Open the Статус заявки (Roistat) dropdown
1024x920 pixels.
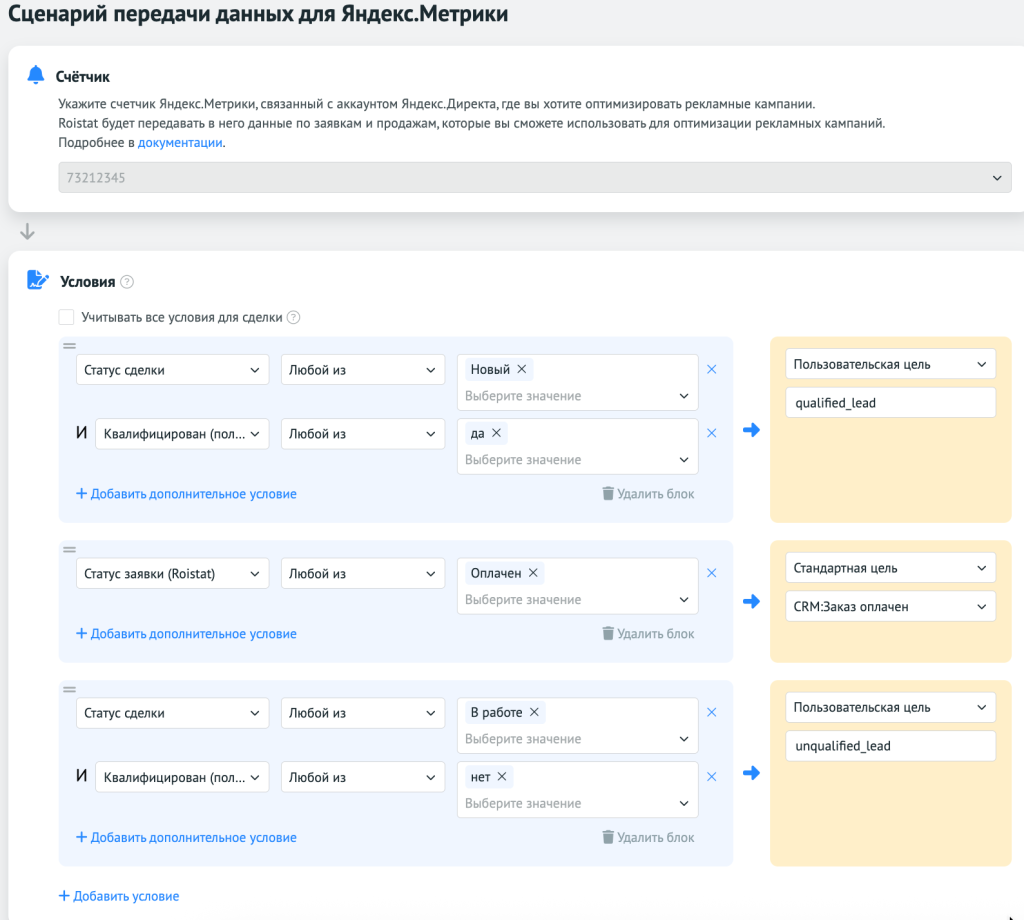point(172,573)
